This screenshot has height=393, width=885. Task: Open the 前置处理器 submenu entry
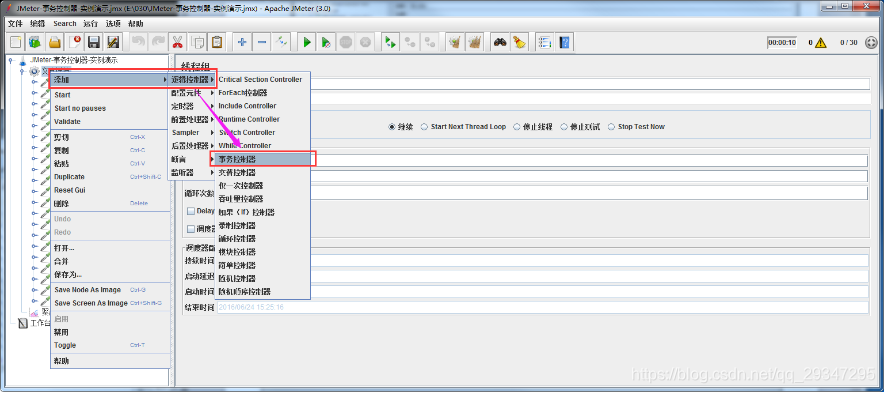coord(192,119)
